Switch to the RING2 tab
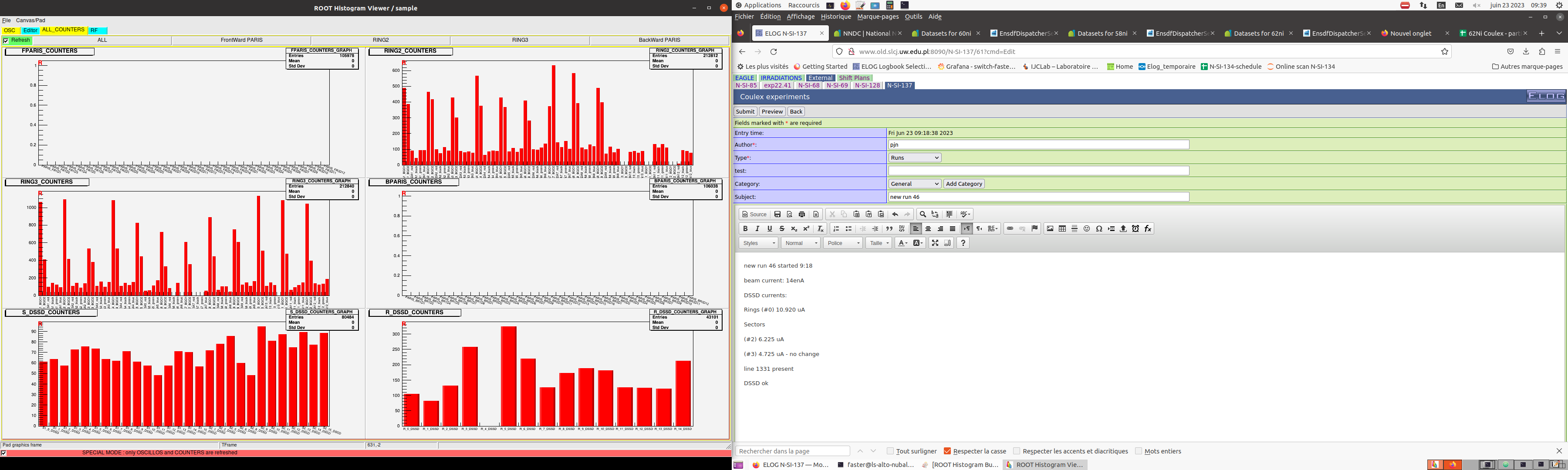Viewport: 1568px width, 470px height. click(380, 40)
